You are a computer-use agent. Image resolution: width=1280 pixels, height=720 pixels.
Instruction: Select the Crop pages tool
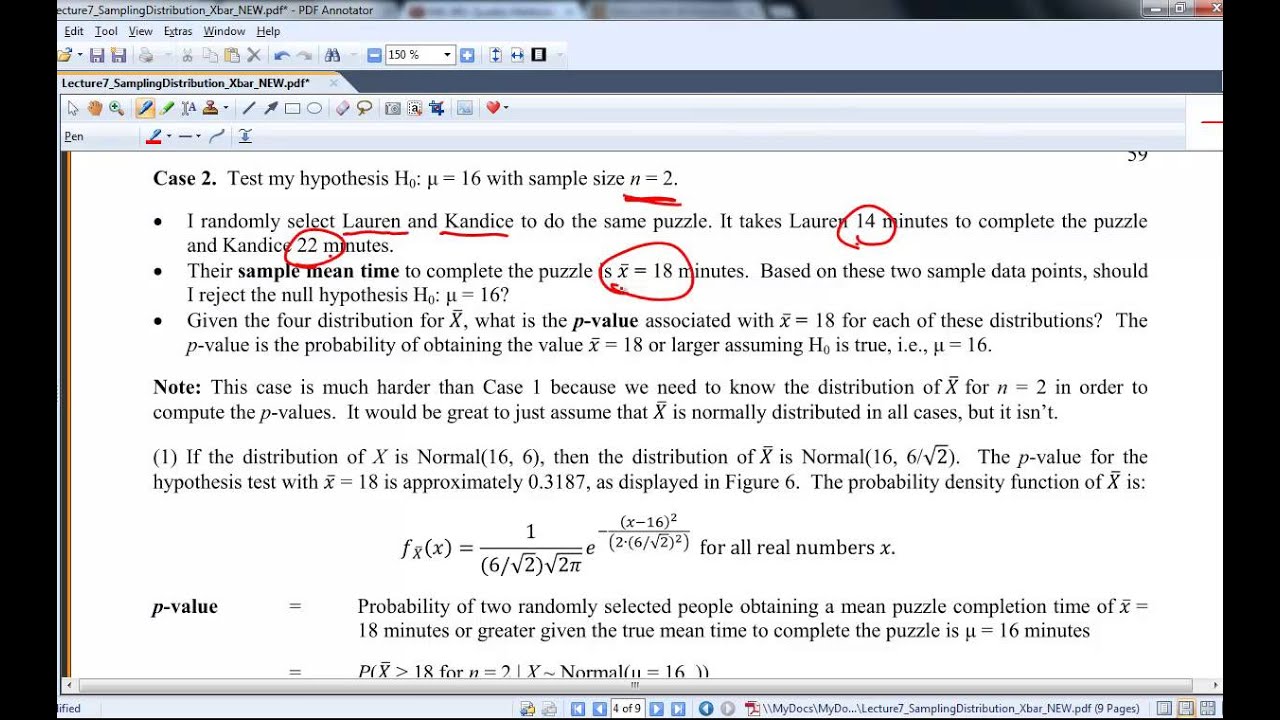437,108
